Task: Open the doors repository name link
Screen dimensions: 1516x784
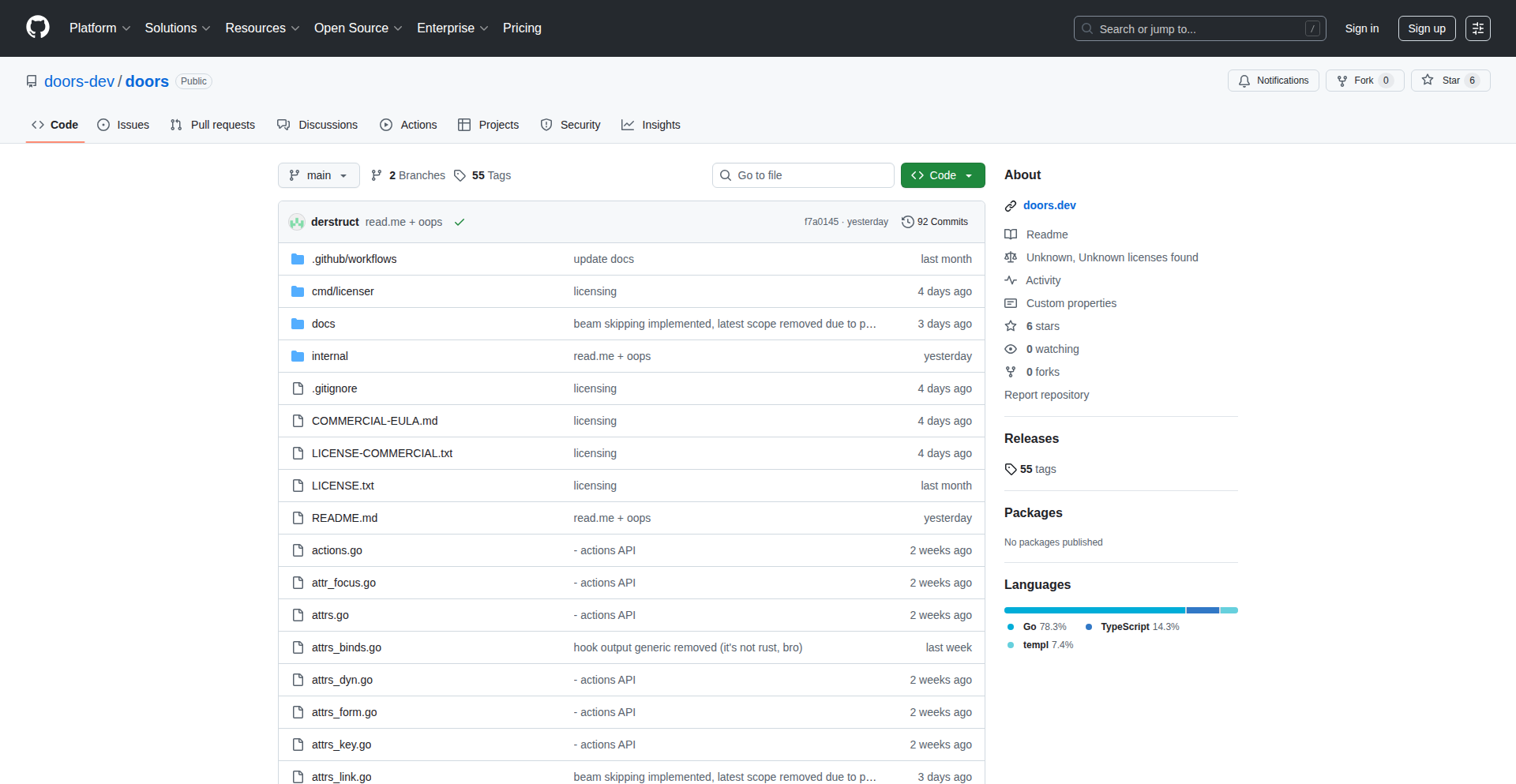Action: pos(147,81)
